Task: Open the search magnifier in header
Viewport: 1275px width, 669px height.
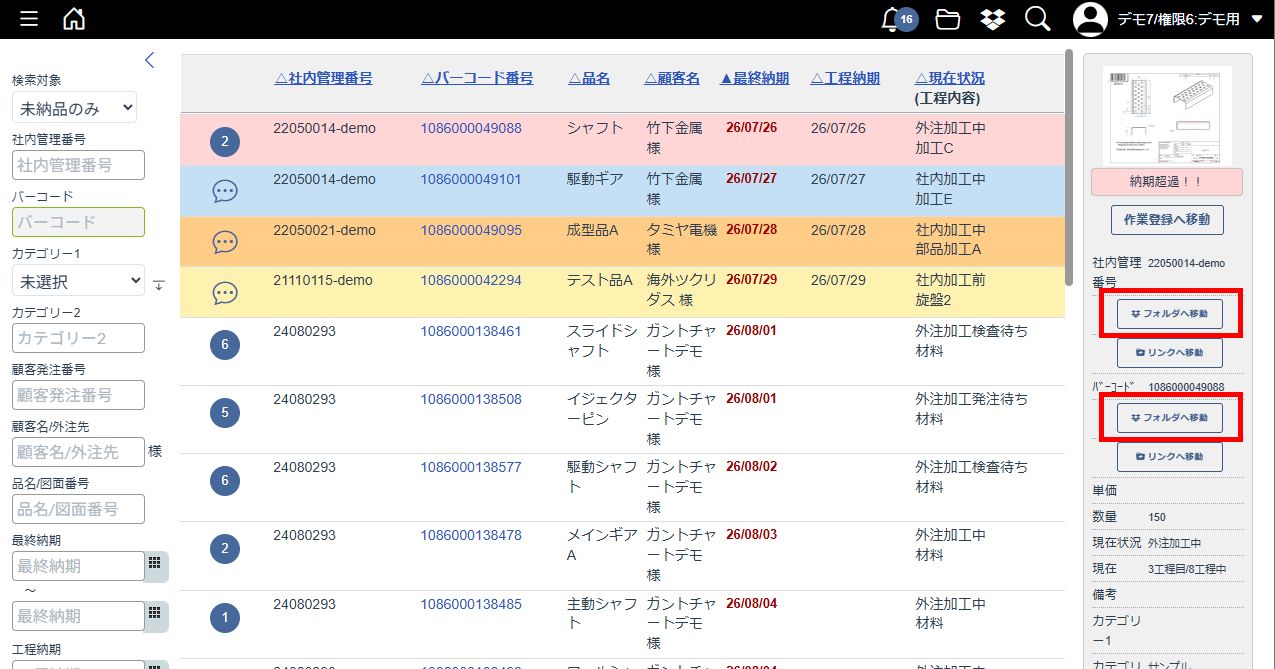Action: (x=1038, y=19)
